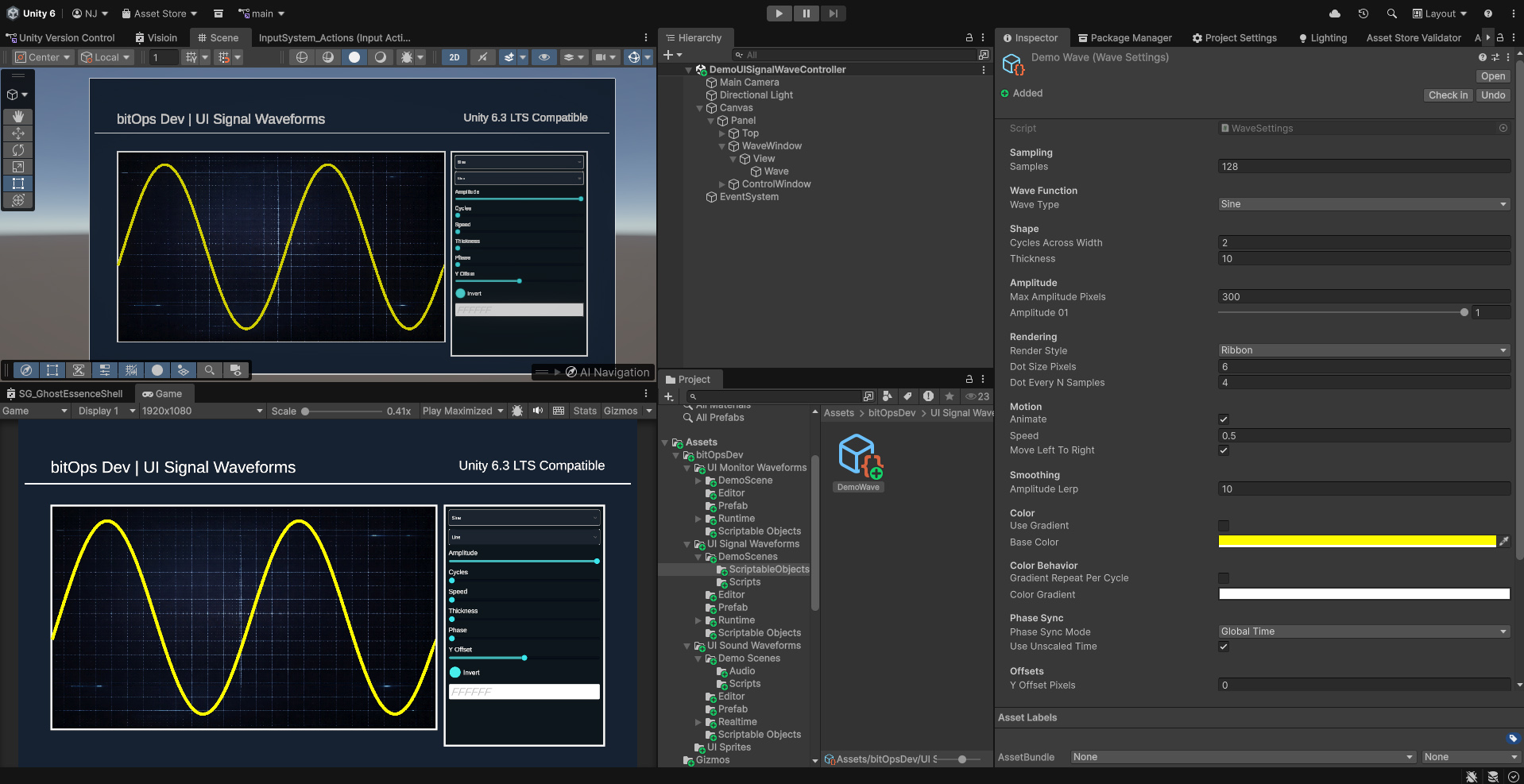Click the search by type icon in Project
The image size is (1524, 784).
887,396
